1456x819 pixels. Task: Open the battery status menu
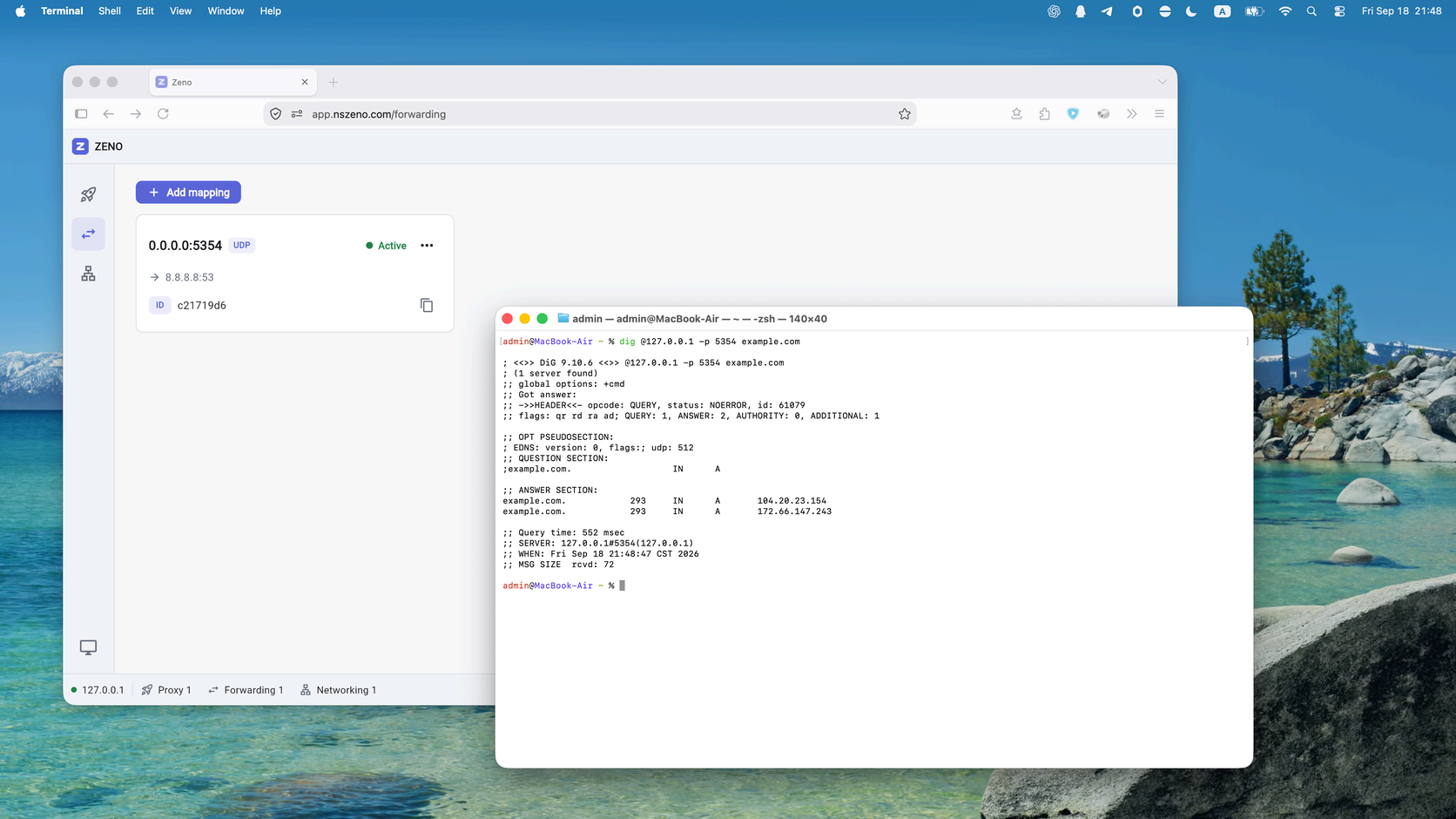(x=1254, y=11)
